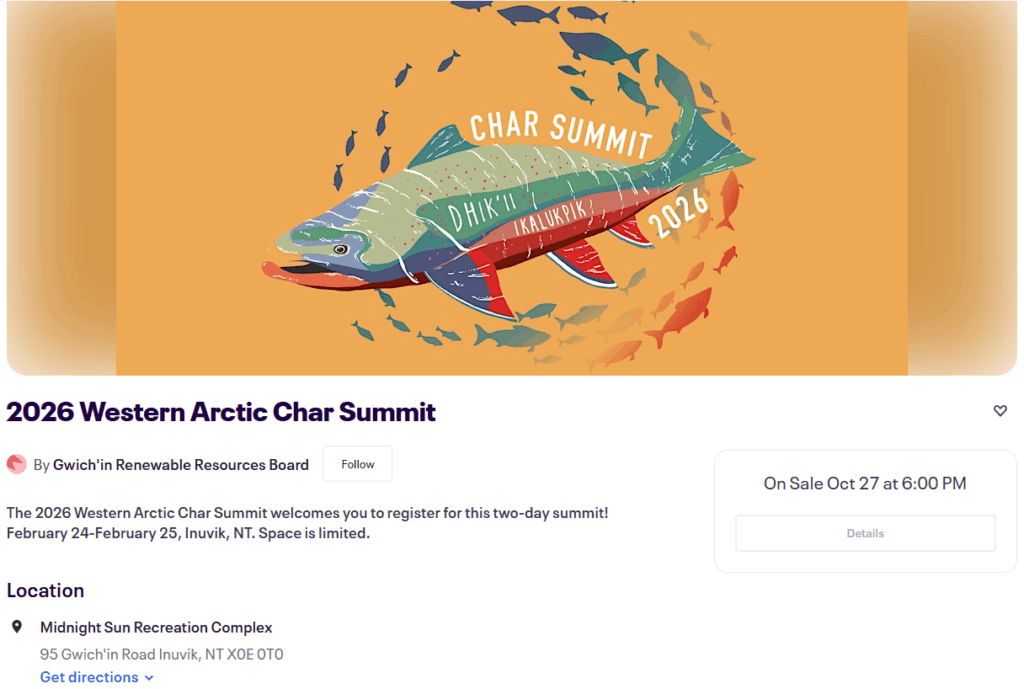
Task: Follow the Gwich'in Renewable Resources Board
Action: pyautogui.click(x=357, y=464)
